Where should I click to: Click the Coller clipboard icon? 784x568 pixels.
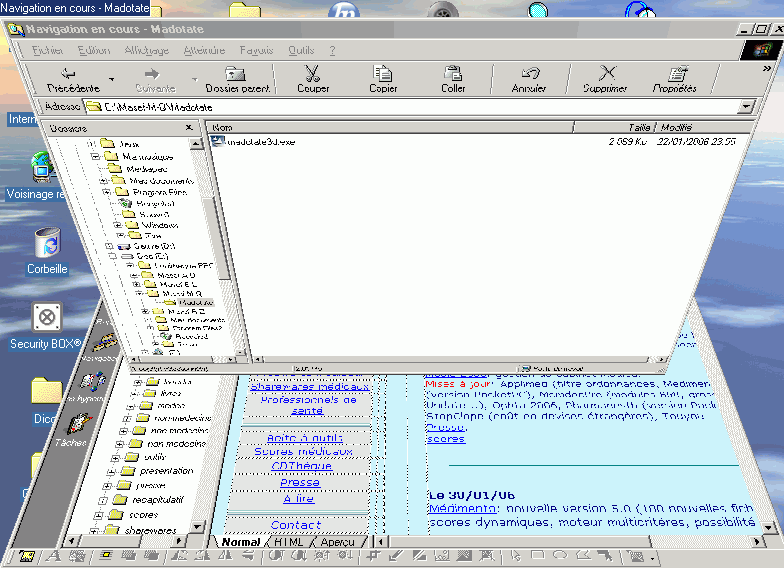453,73
